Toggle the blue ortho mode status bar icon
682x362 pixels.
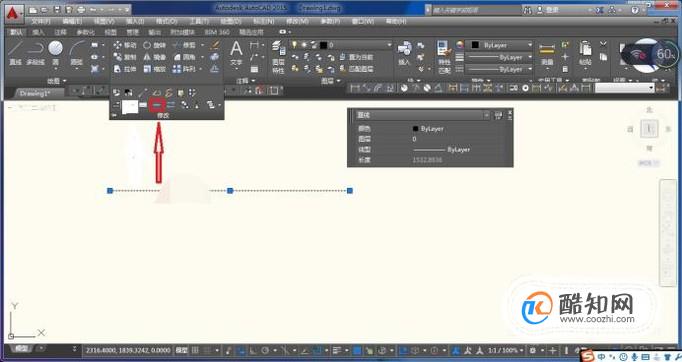point(242,350)
